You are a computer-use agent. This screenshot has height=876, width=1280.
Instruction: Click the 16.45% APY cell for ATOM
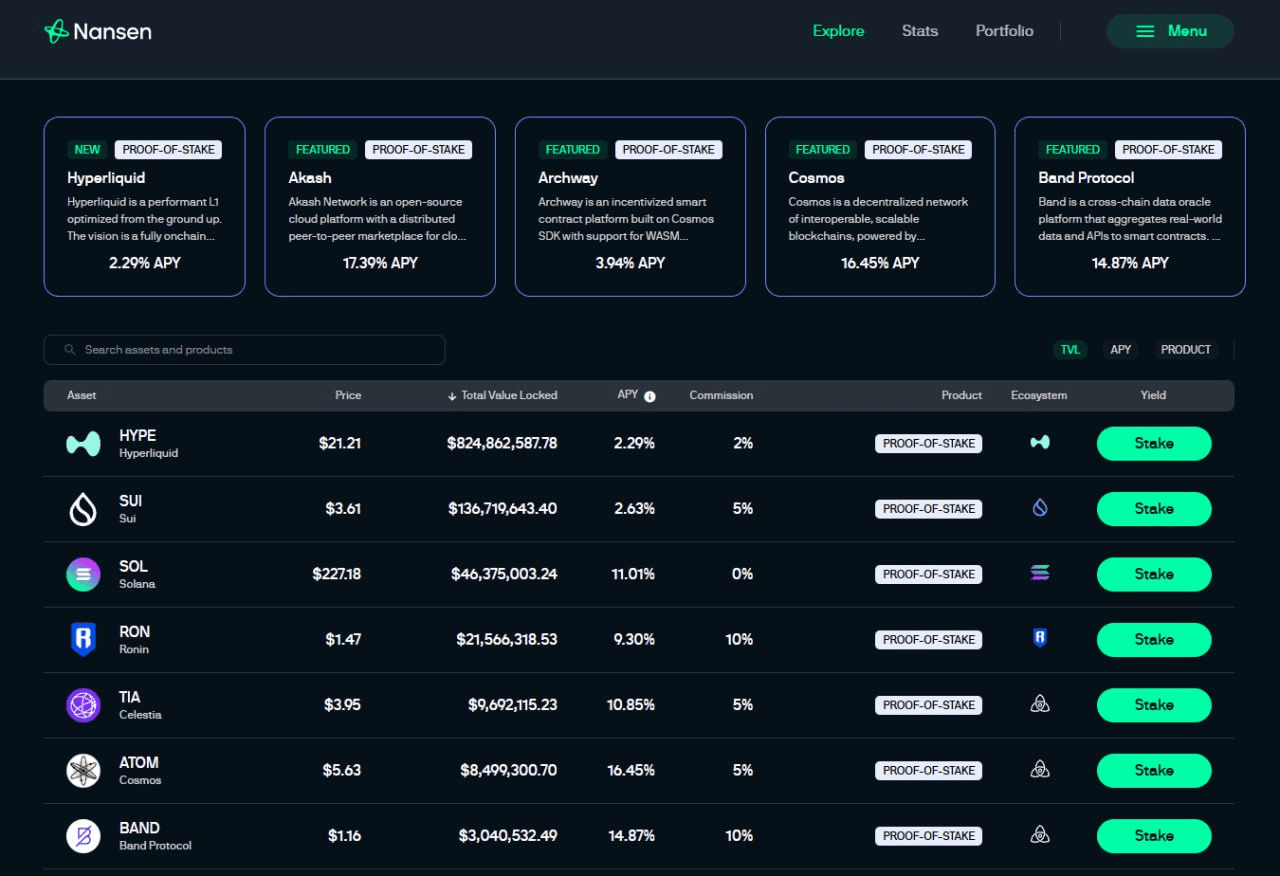630,770
